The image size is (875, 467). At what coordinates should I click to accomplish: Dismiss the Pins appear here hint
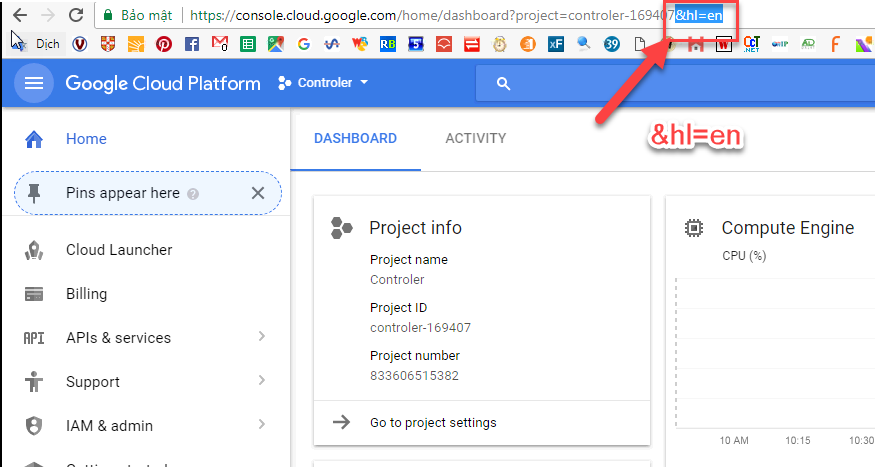click(x=258, y=193)
